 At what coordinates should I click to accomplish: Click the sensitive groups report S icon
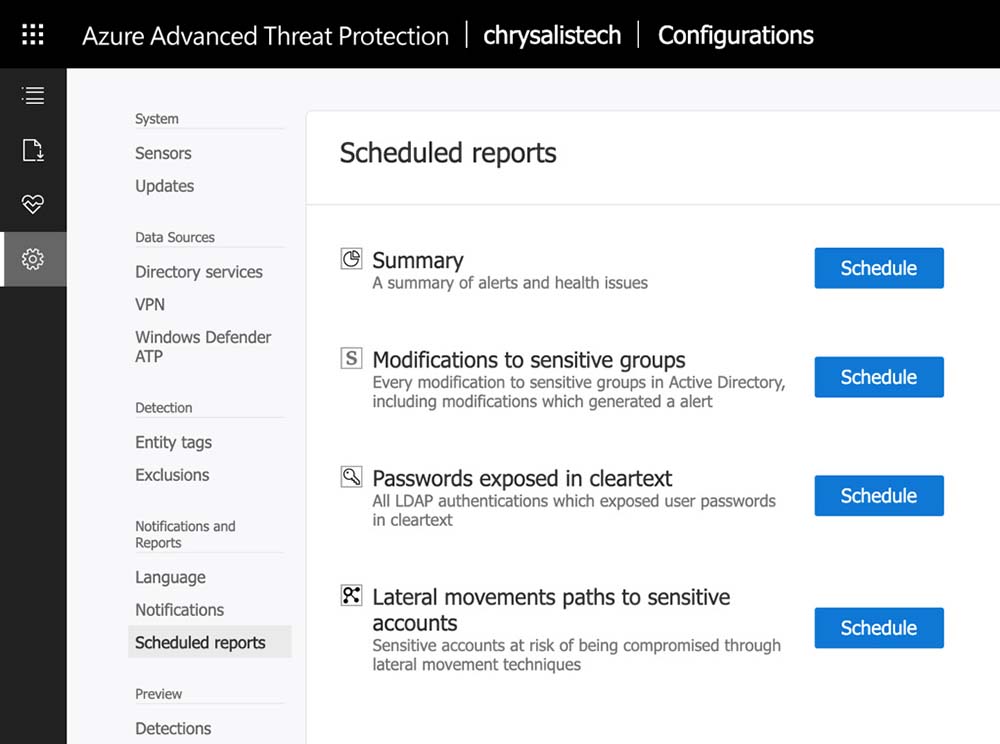pyautogui.click(x=351, y=358)
